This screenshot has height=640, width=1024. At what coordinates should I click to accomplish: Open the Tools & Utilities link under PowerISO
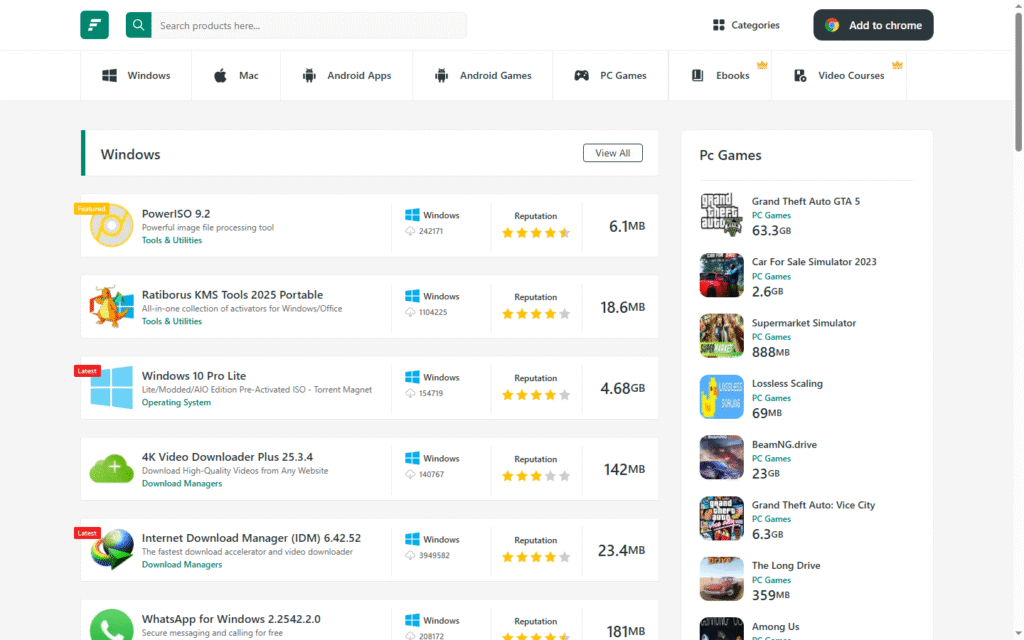tap(172, 241)
